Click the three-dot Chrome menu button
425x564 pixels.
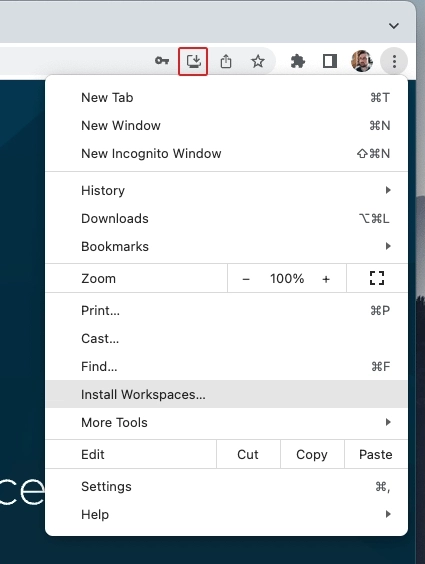tap(394, 62)
